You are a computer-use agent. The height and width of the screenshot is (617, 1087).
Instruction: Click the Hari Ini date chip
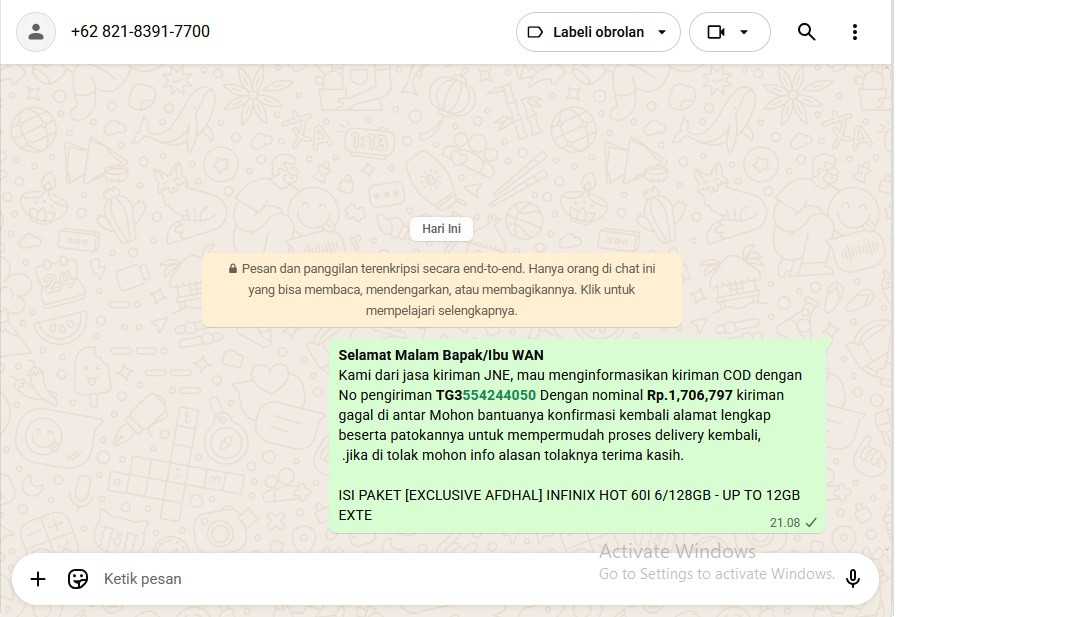coord(442,229)
